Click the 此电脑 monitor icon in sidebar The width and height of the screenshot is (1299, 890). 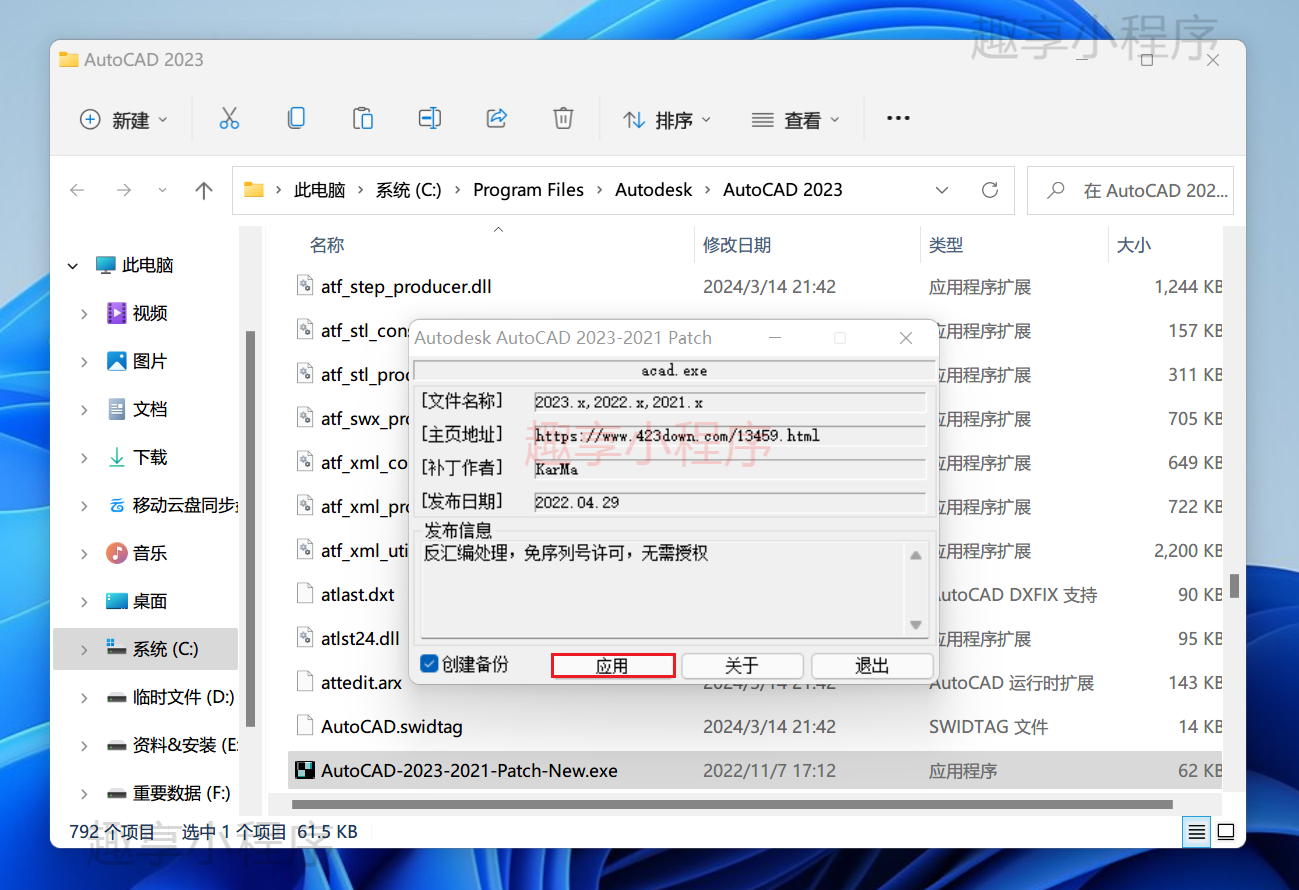(x=106, y=265)
